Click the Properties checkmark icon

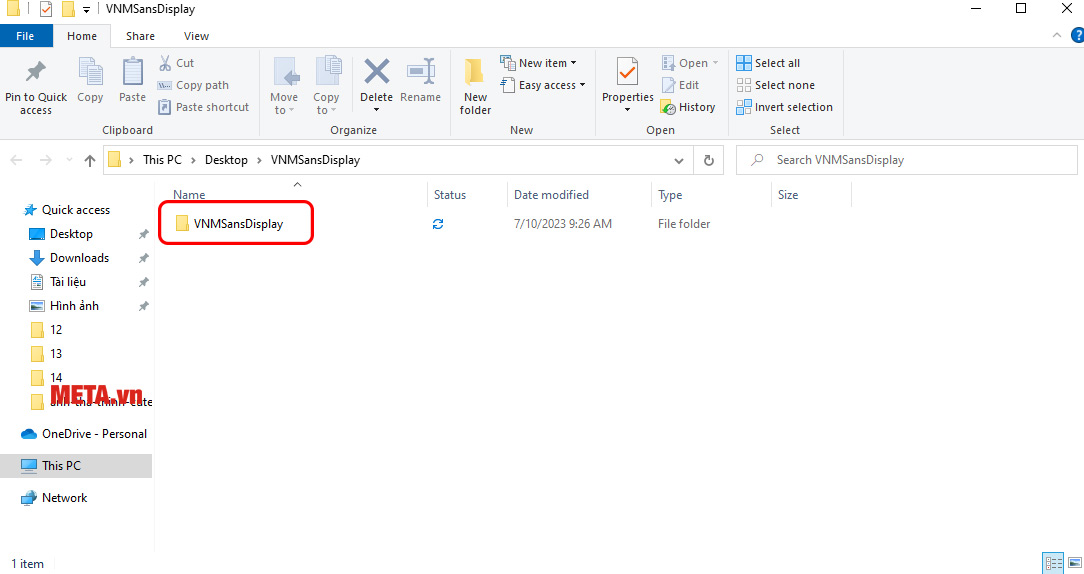[627, 72]
